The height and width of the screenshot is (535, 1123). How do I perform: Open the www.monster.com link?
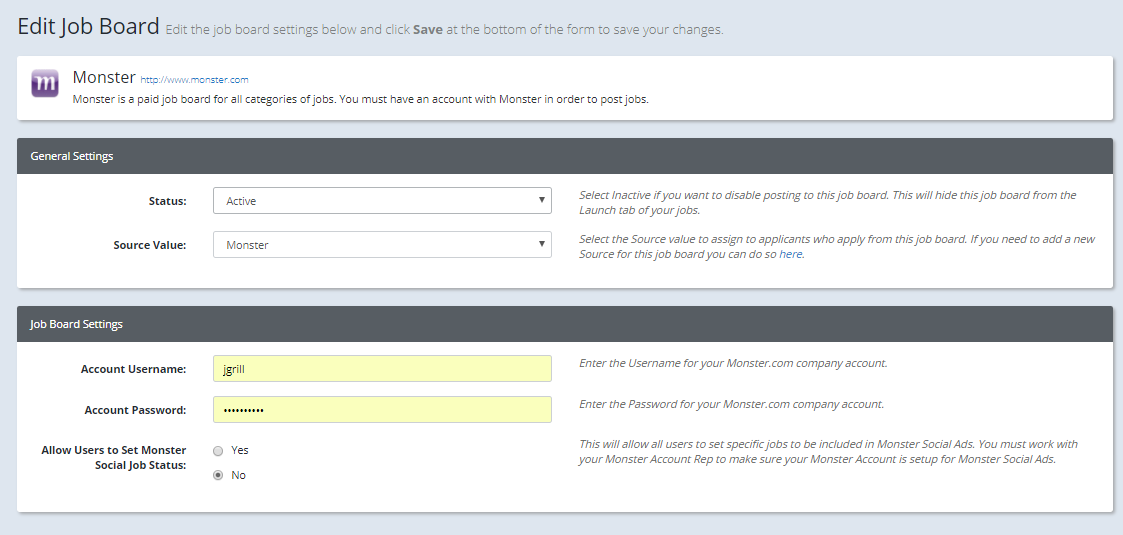pyautogui.click(x=194, y=80)
